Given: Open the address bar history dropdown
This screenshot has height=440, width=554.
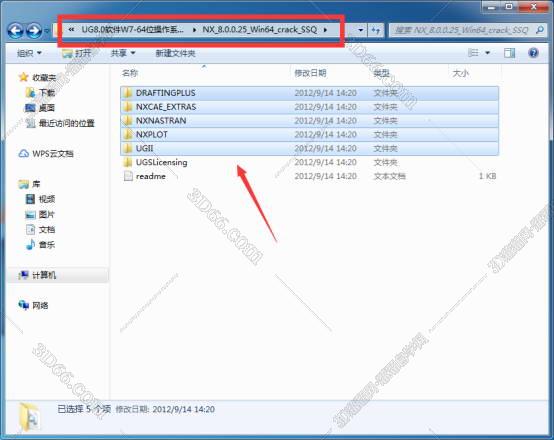Looking at the screenshot, I should pyautogui.click(x=360, y=30).
